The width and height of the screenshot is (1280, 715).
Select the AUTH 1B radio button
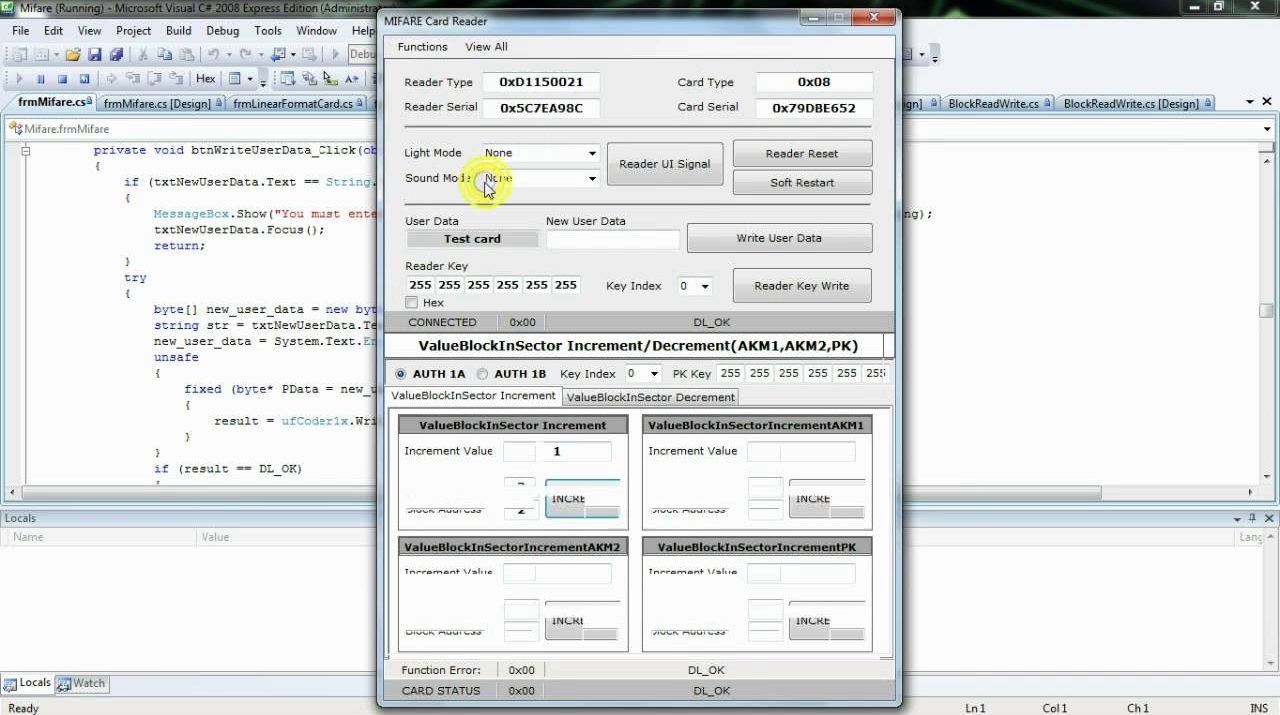click(483, 374)
